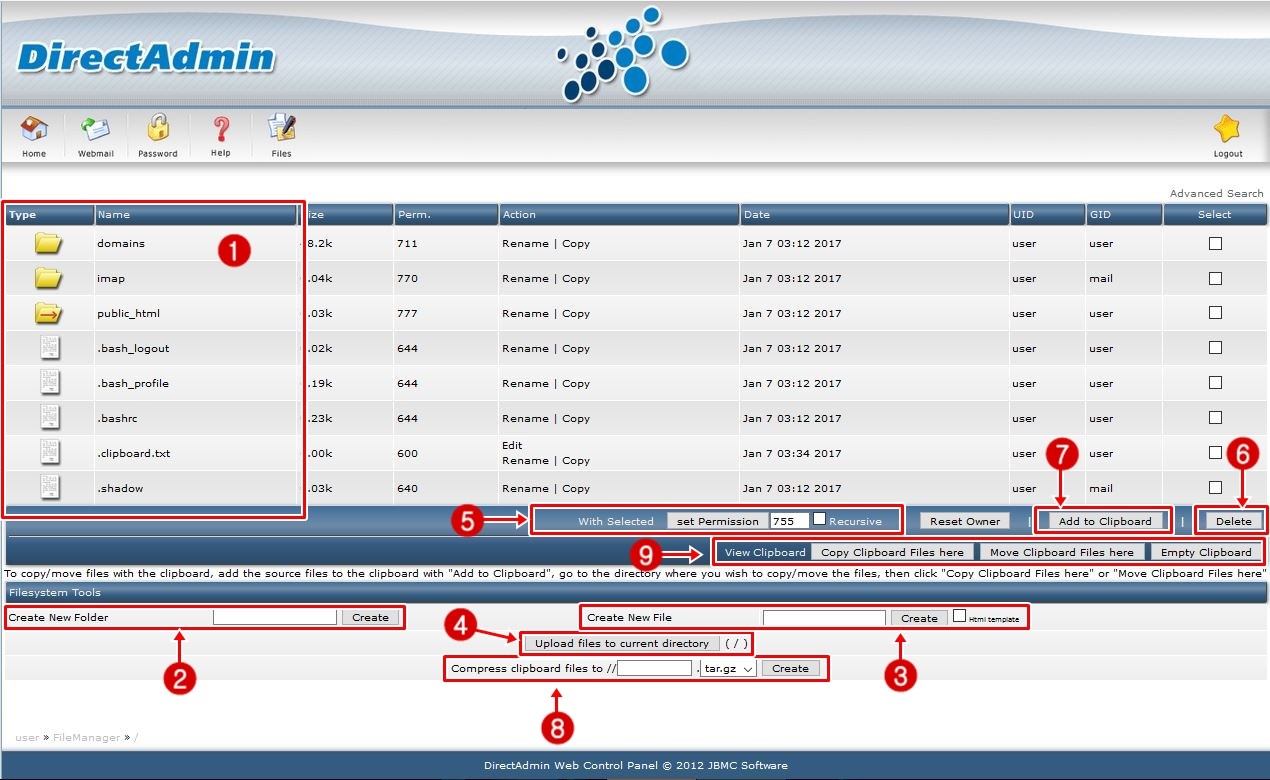Tick the checkbox for the public_html row
This screenshot has width=1270, height=780.
click(1215, 313)
